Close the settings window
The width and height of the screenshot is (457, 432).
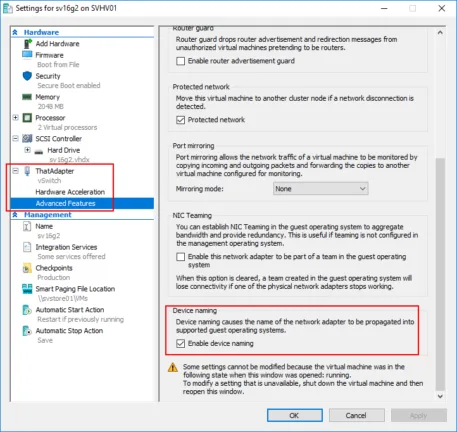click(x=442, y=8)
